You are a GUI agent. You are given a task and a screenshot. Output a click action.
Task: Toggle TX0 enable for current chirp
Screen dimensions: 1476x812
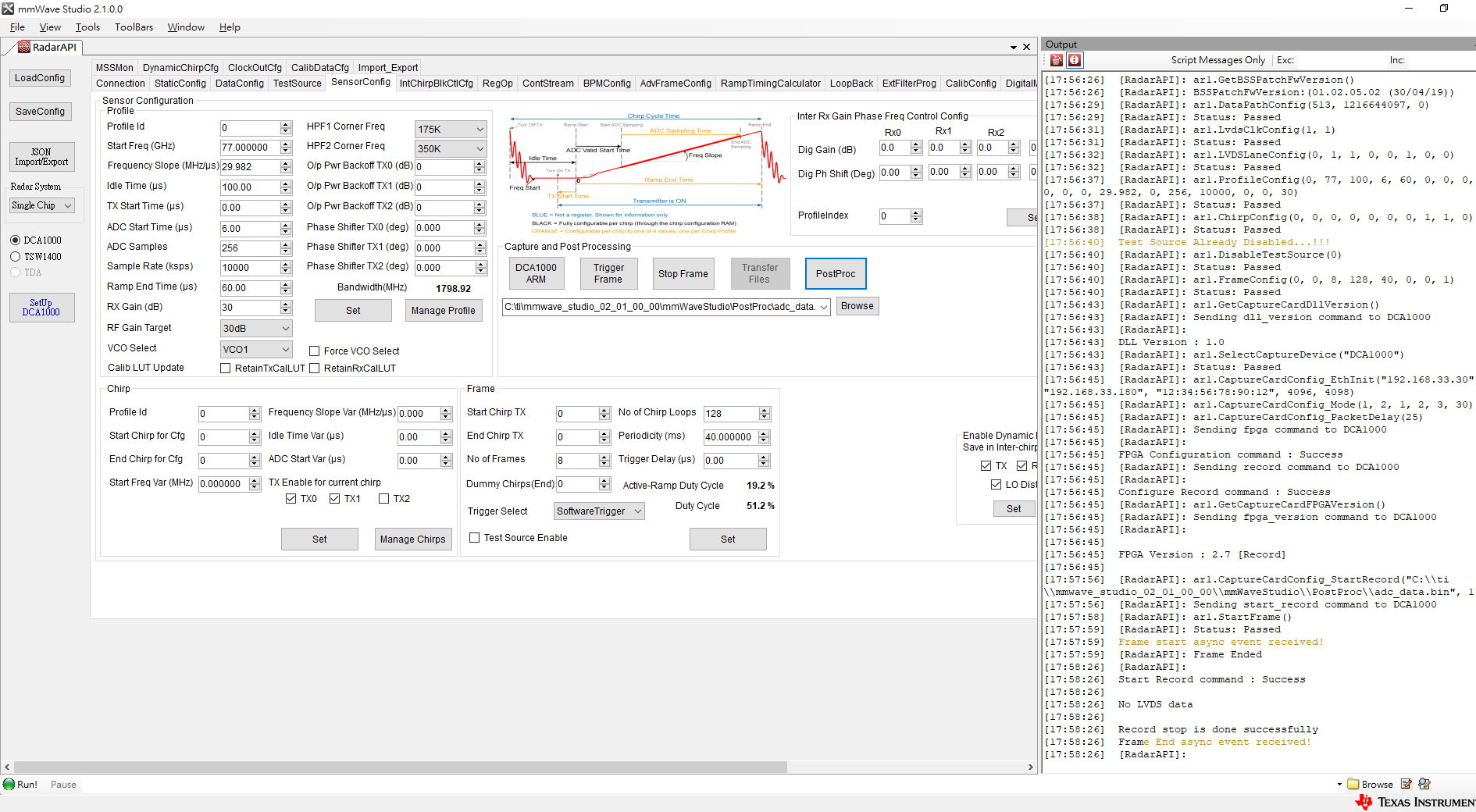[x=291, y=499]
